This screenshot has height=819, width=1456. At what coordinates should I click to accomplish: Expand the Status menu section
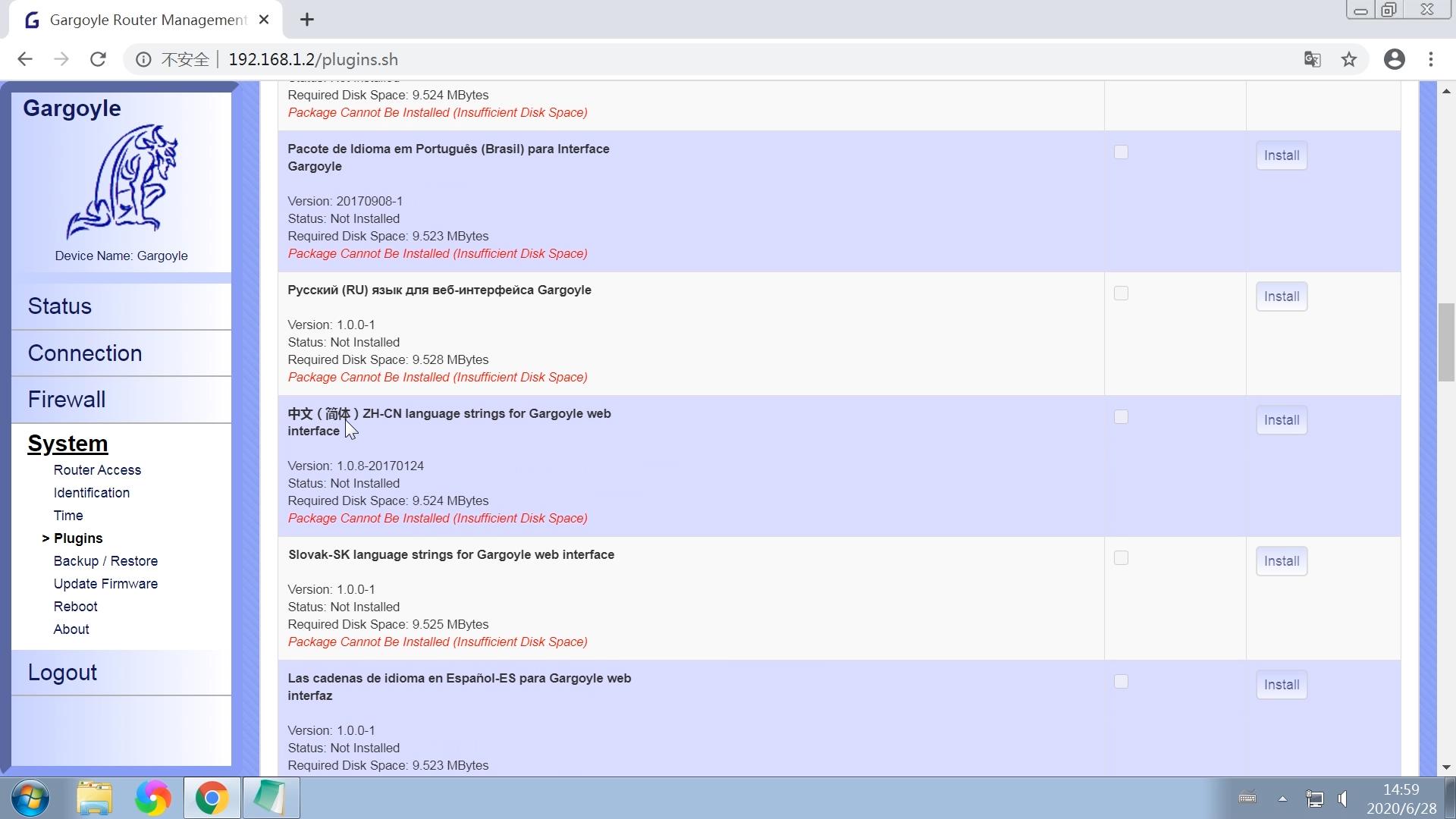[x=60, y=306]
